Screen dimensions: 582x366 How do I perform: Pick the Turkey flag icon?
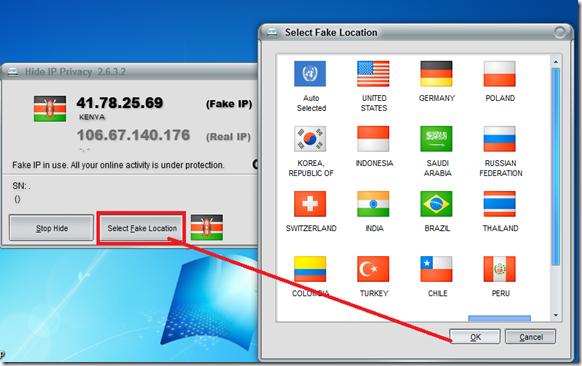373,269
